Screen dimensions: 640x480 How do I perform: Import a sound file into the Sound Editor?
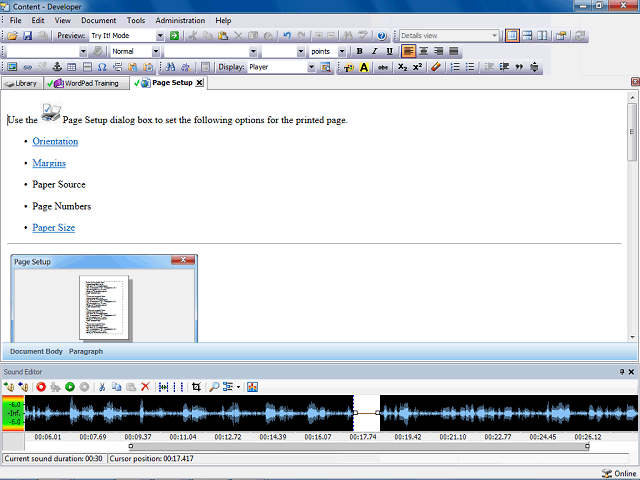pyautogui.click(x=9, y=387)
